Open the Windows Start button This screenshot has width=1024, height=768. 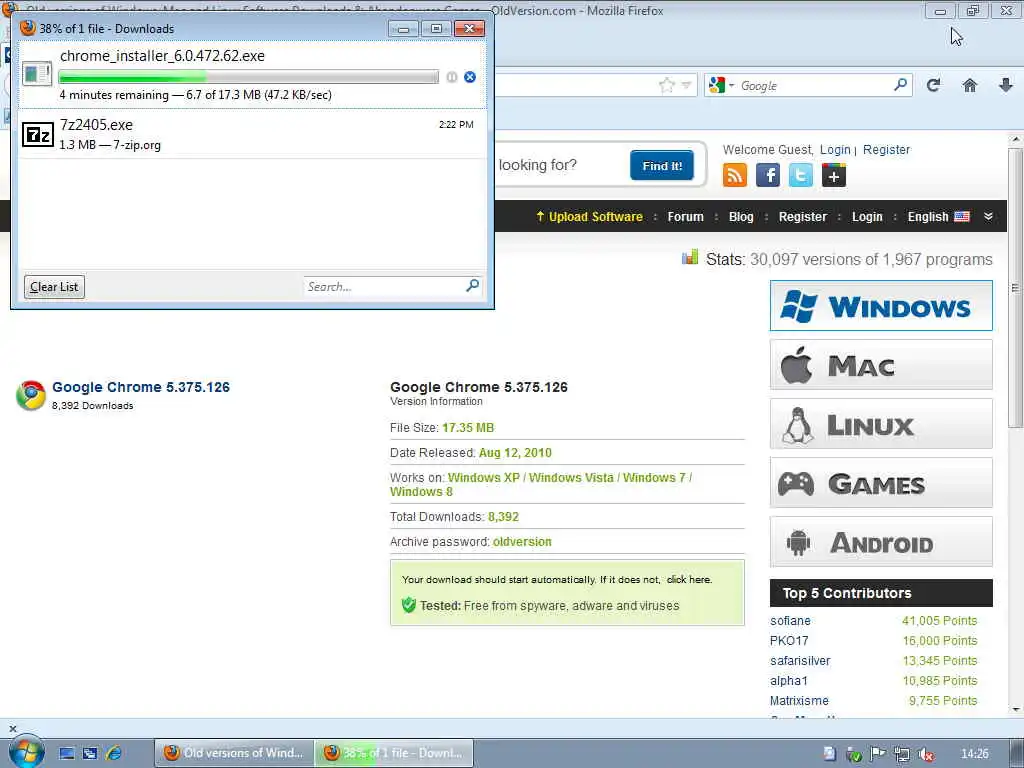tap(26, 752)
